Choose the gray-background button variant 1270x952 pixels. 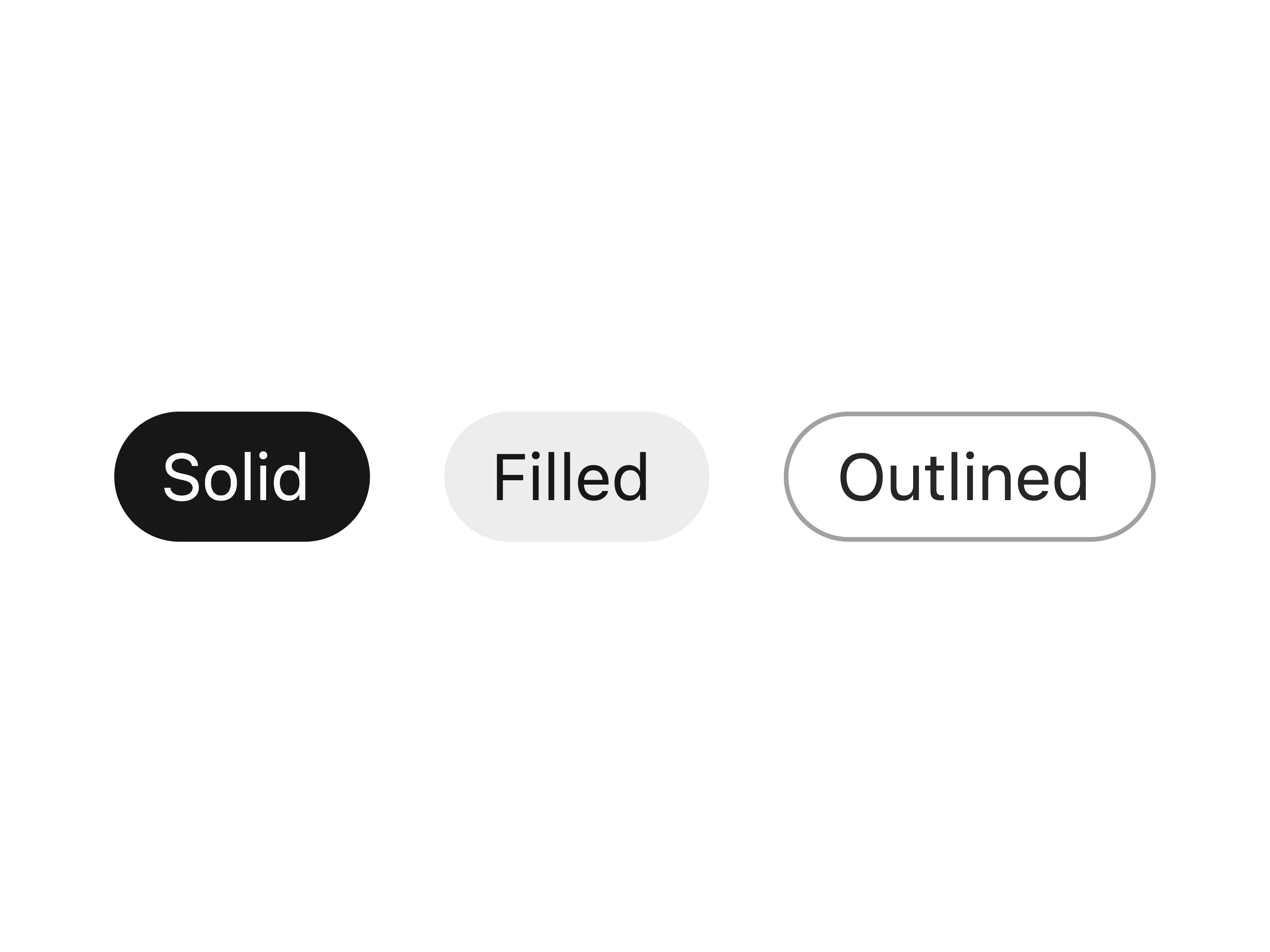[577, 476]
